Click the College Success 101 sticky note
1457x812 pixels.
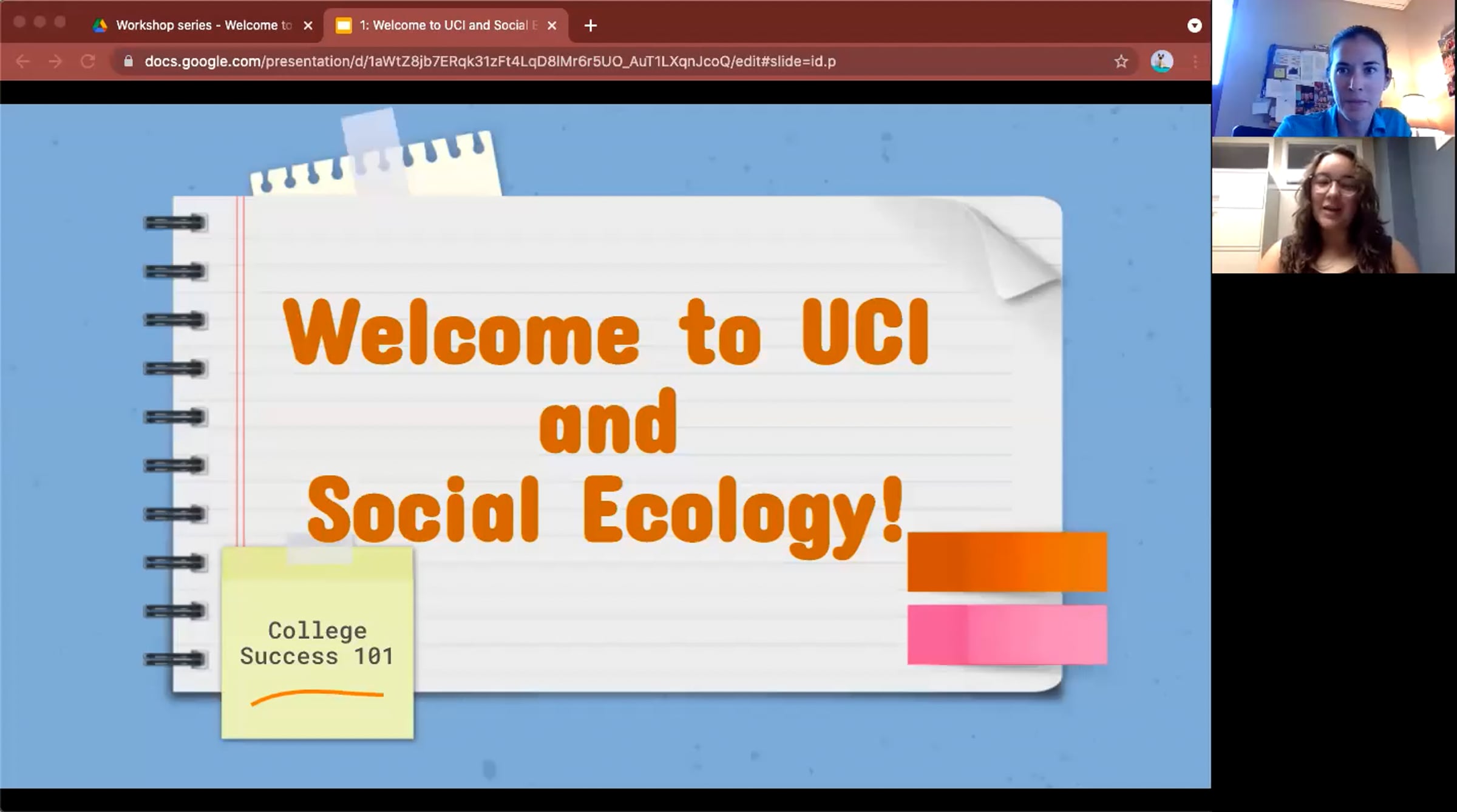tap(318, 643)
